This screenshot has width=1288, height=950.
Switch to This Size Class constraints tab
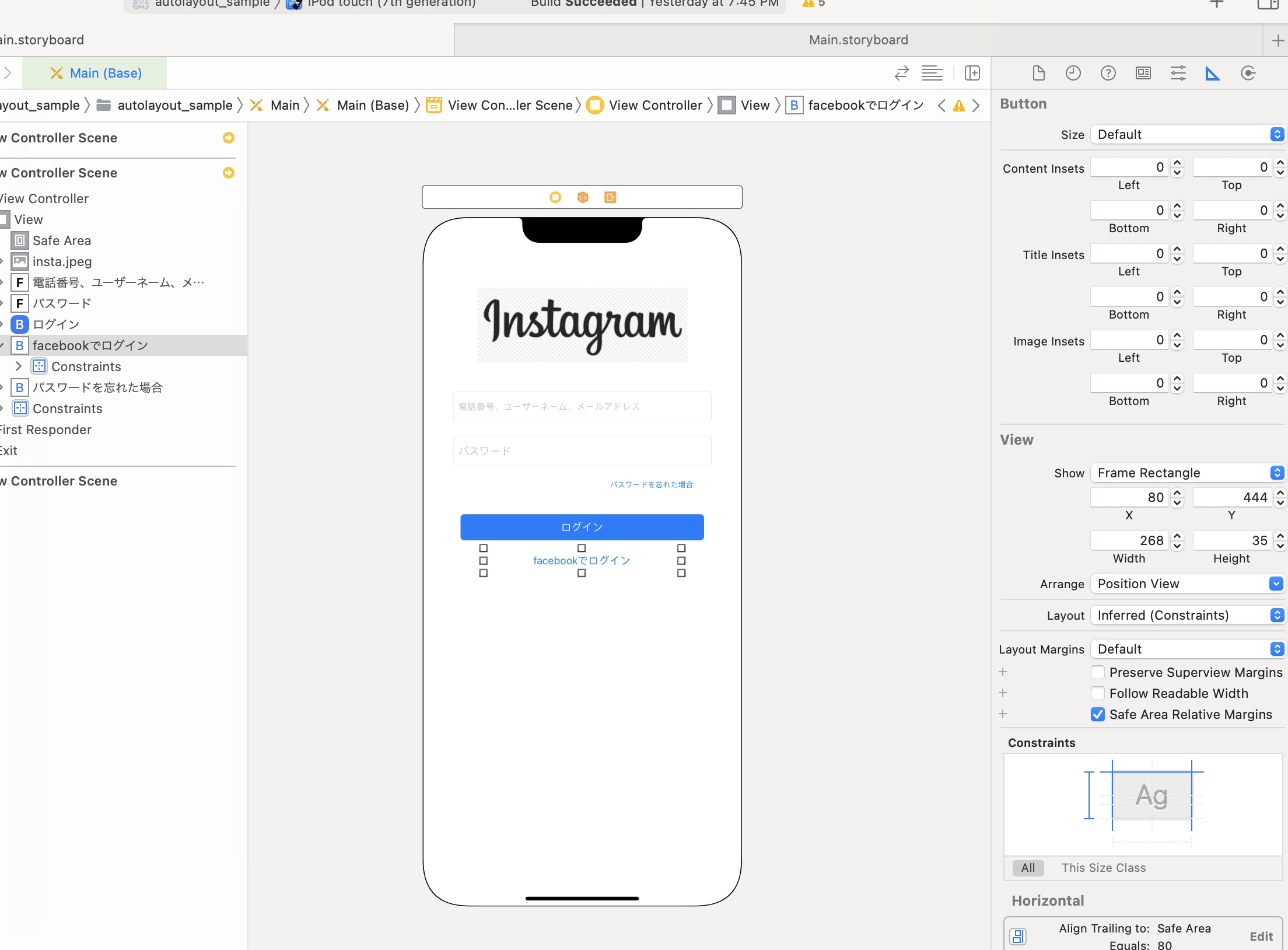1104,868
